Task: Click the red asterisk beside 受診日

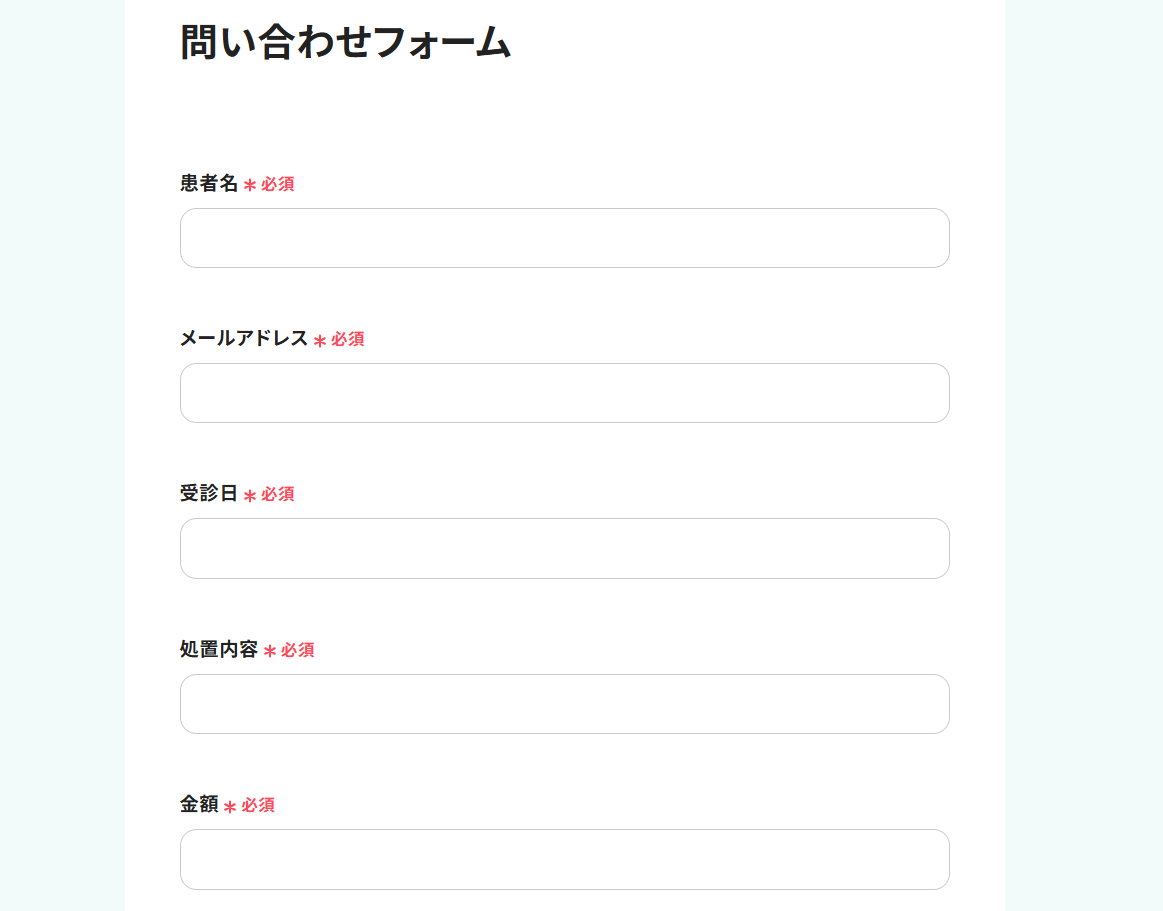Action: click(250, 496)
